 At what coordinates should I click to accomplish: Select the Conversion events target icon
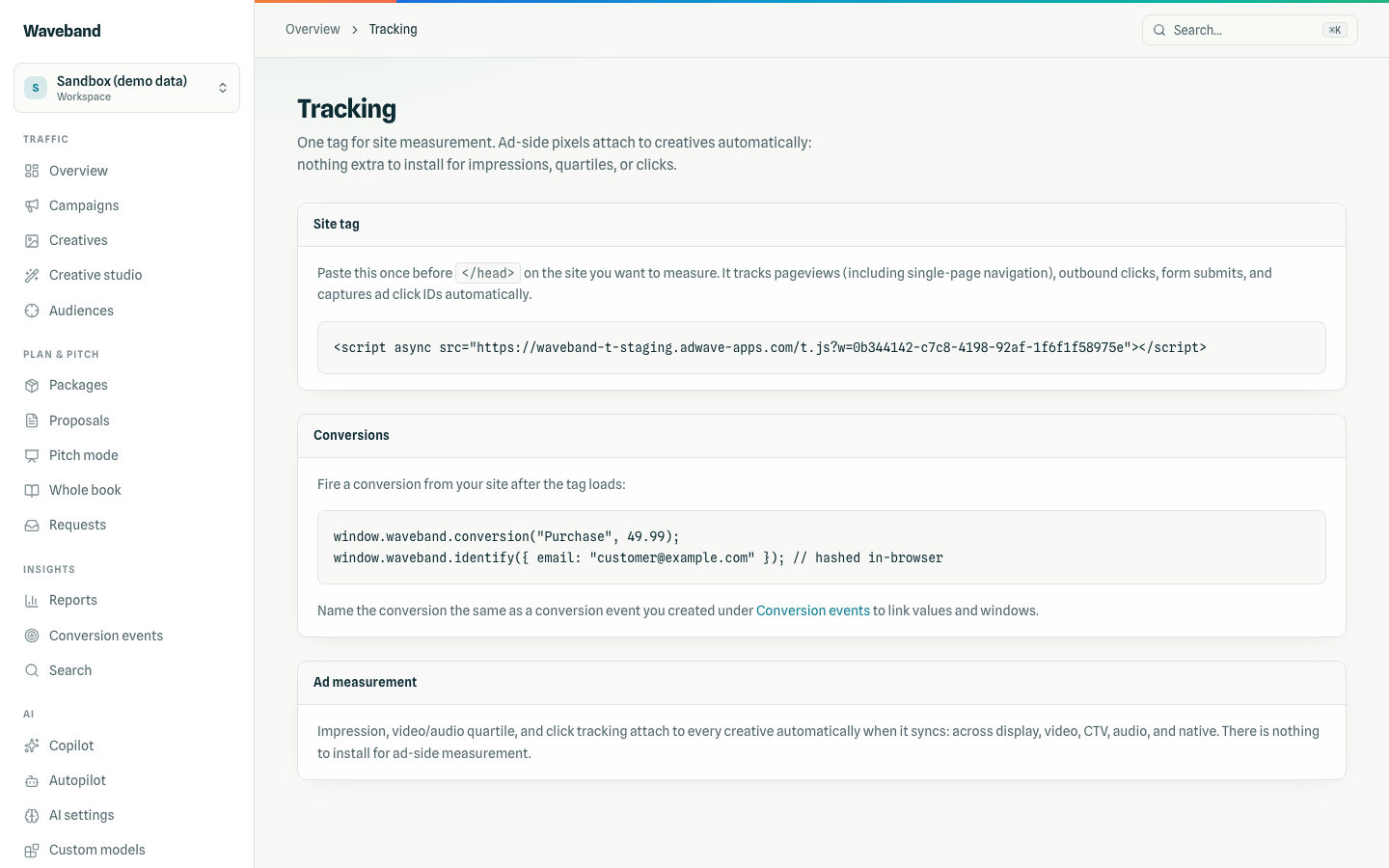point(32,636)
